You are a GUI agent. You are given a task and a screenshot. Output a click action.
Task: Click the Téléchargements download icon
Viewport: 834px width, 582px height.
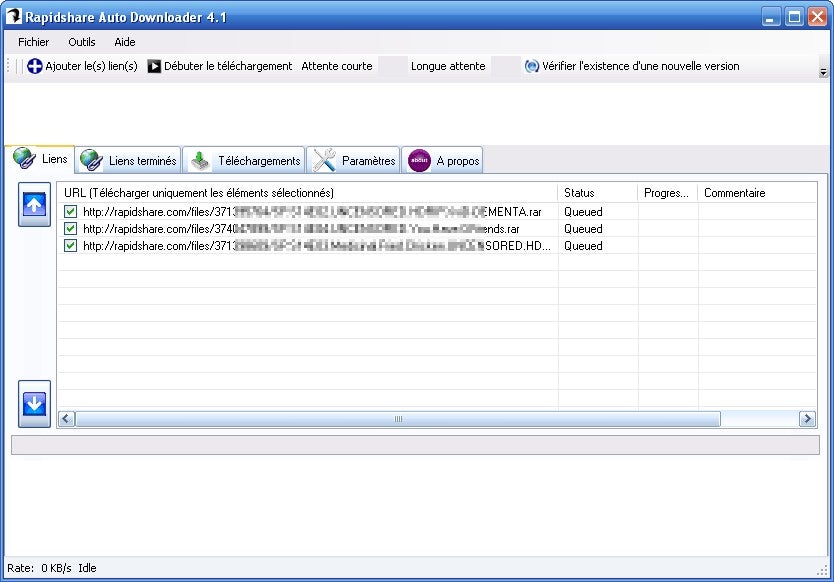coord(201,160)
